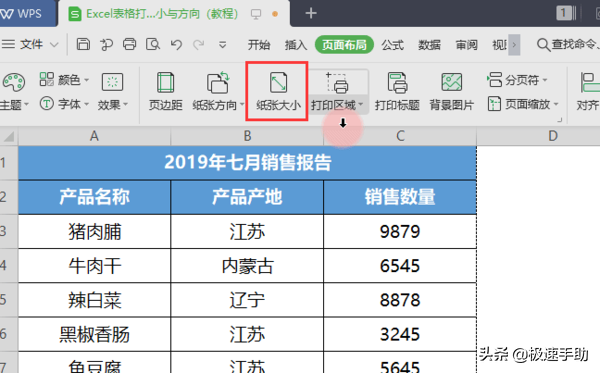This screenshot has height=373, width=600.
Task: Select the cell with value 9879
Action: point(400,231)
